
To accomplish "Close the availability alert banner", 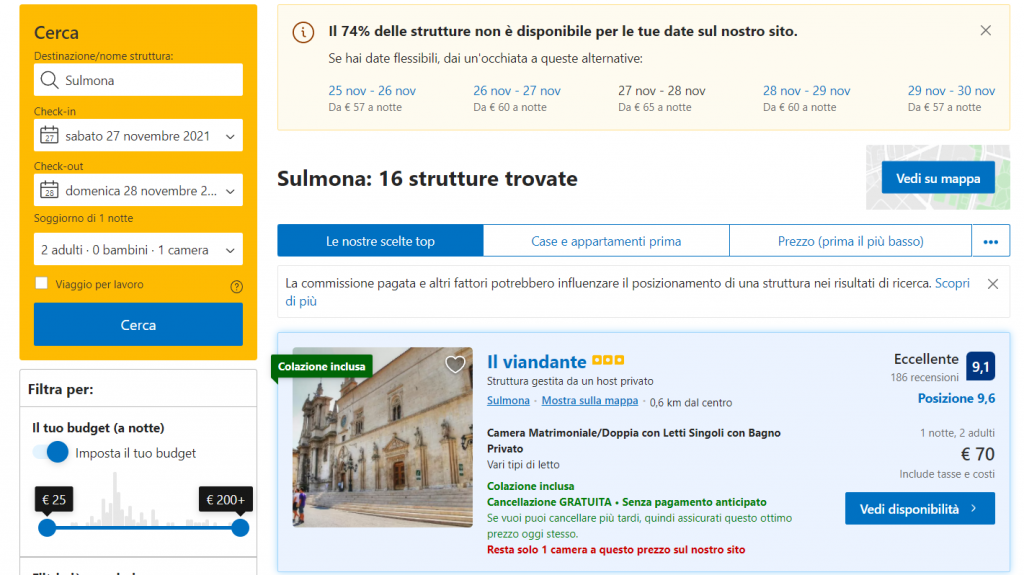I will (x=985, y=31).
